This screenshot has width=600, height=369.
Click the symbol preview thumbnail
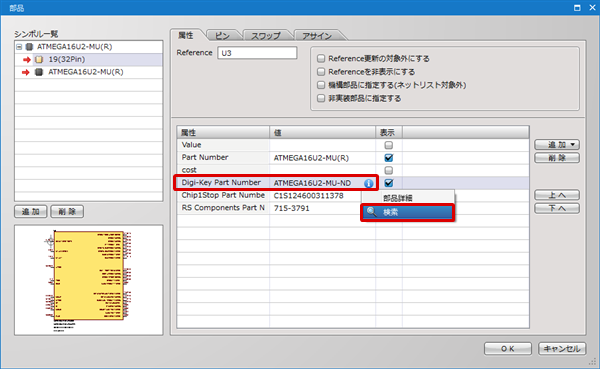click(89, 280)
